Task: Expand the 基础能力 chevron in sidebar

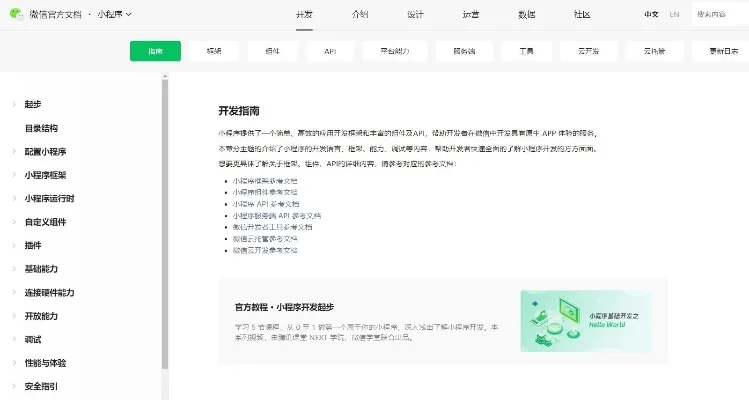Action: tap(14, 268)
